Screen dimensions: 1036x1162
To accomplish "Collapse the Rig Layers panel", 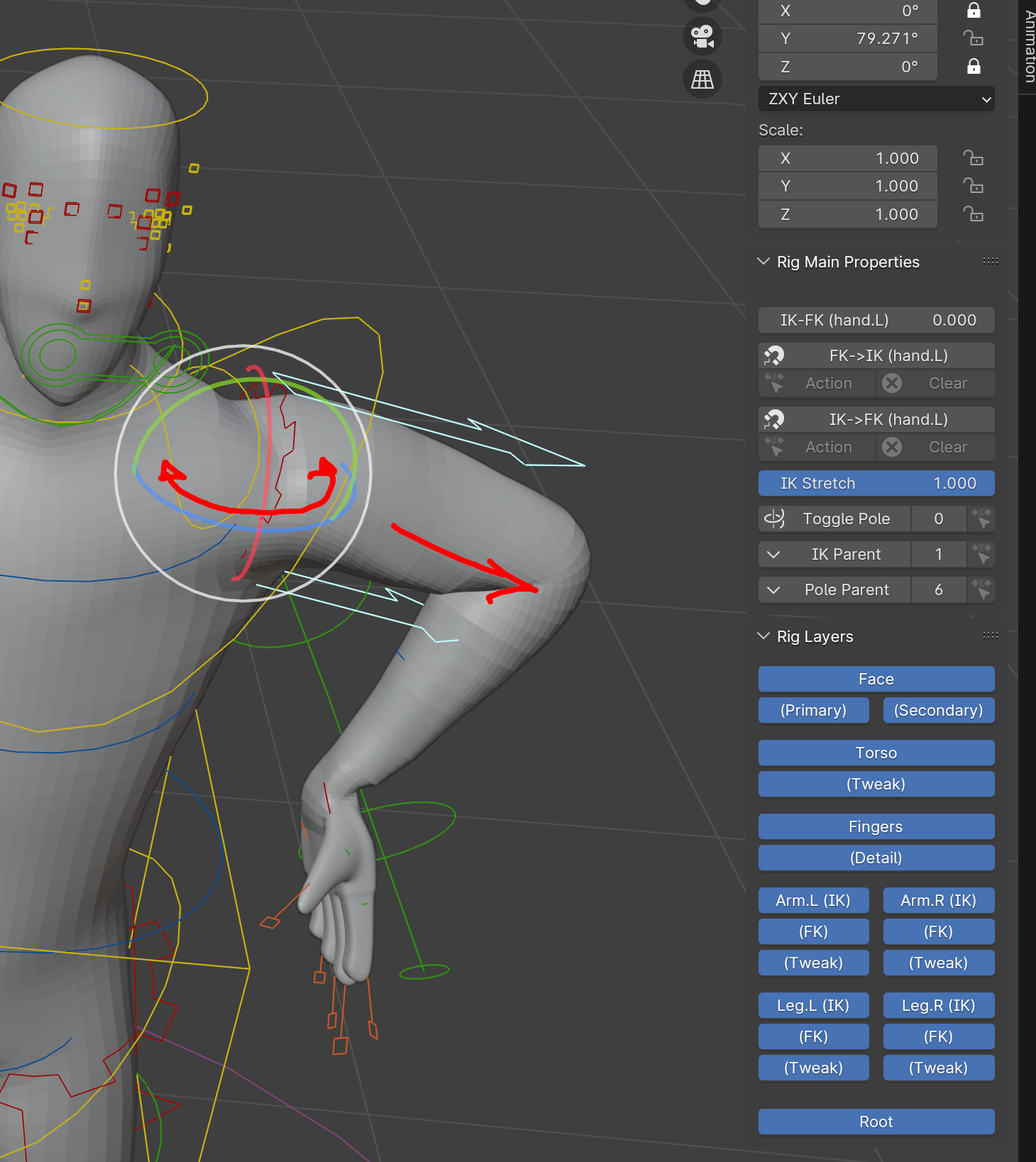I will pos(764,636).
